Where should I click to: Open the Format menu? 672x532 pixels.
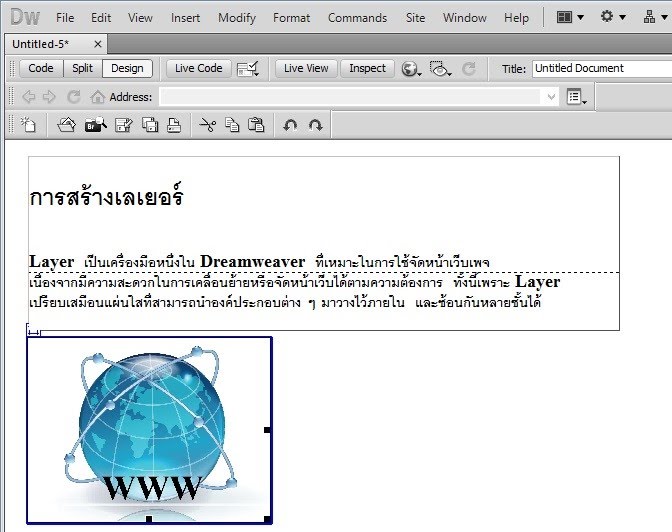(291, 18)
